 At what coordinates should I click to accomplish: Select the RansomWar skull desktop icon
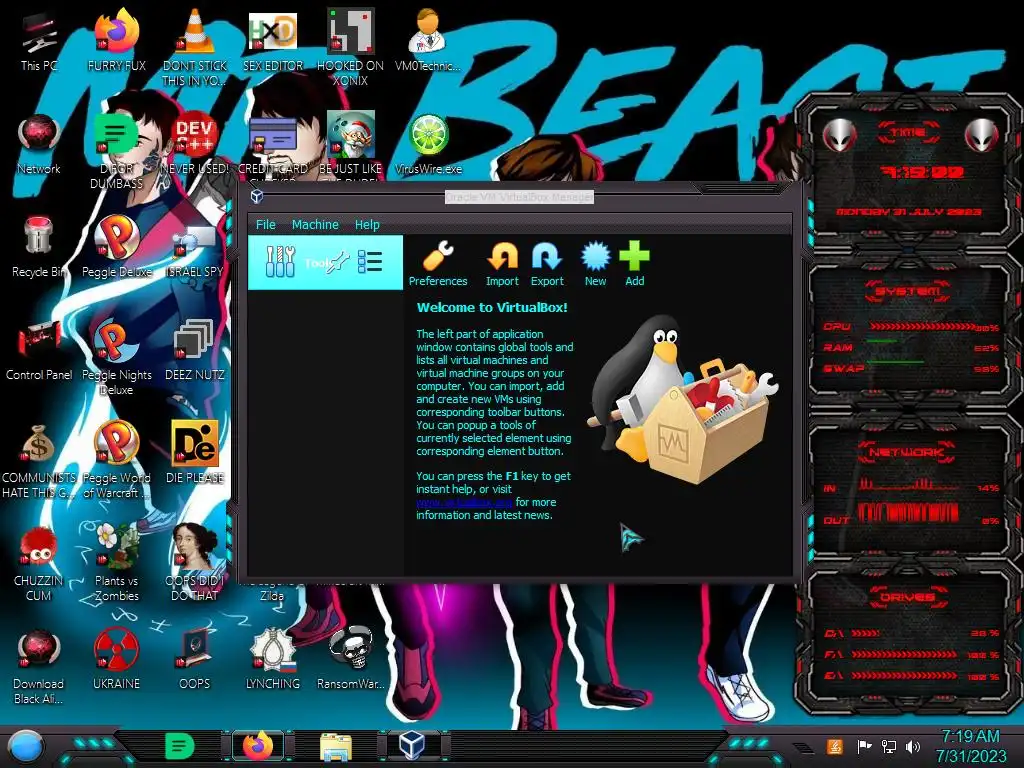click(x=350, y=658)
